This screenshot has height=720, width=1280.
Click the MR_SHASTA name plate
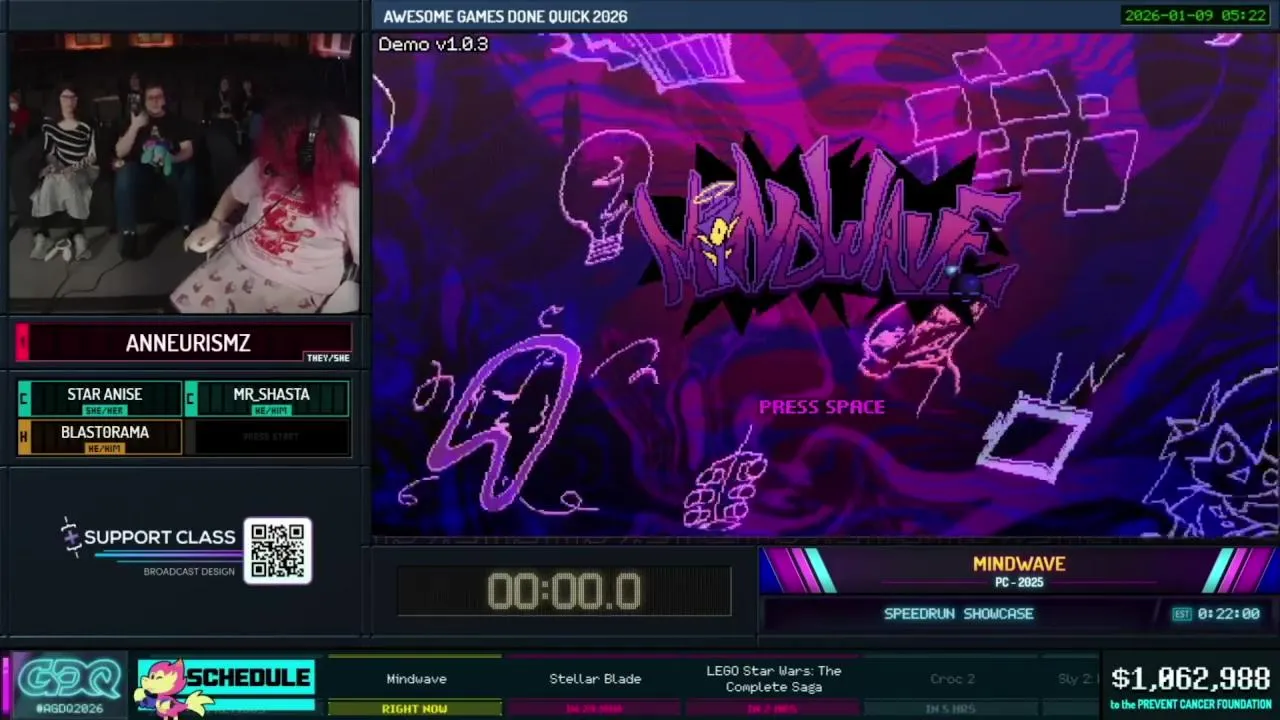click(271, 399)
